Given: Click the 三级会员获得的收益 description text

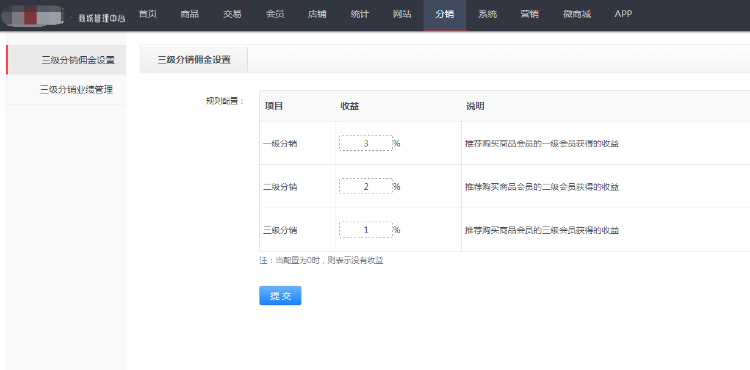Looking at the screenshot, I should 542,230.
